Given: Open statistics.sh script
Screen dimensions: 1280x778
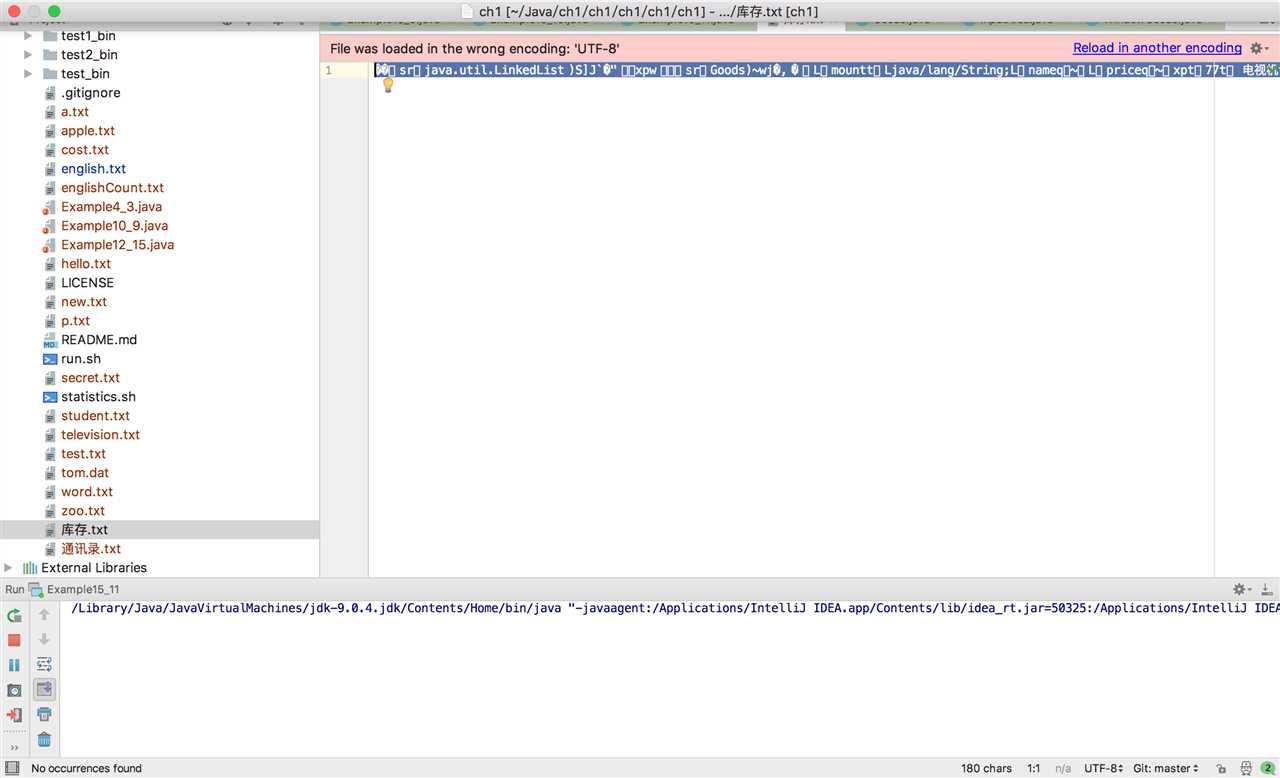Looking at the screenshot, I should [98, 397].
